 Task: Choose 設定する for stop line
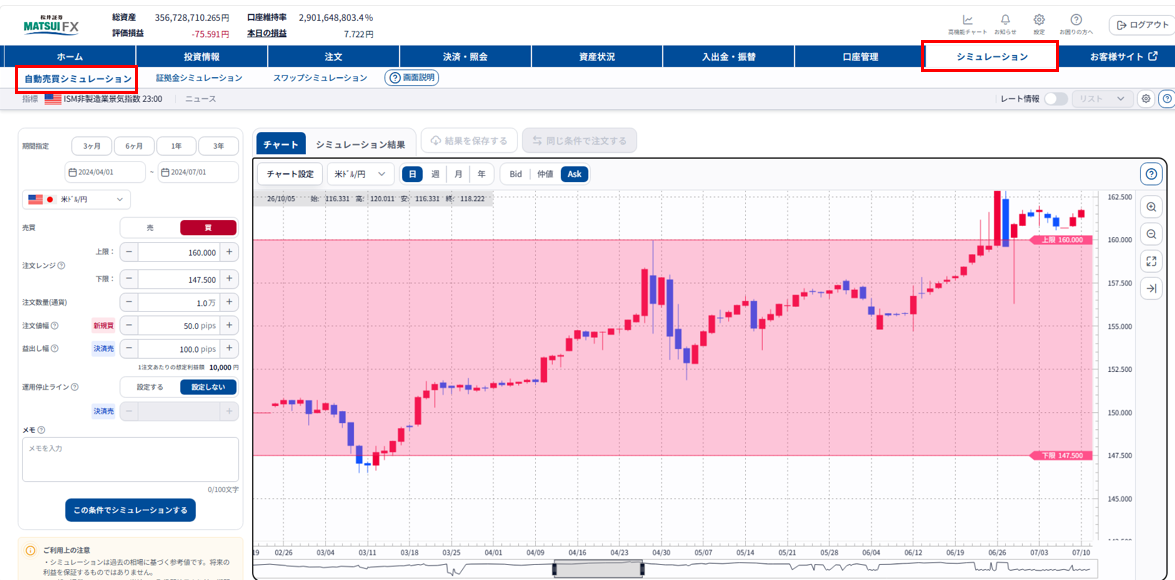point(150,387)
